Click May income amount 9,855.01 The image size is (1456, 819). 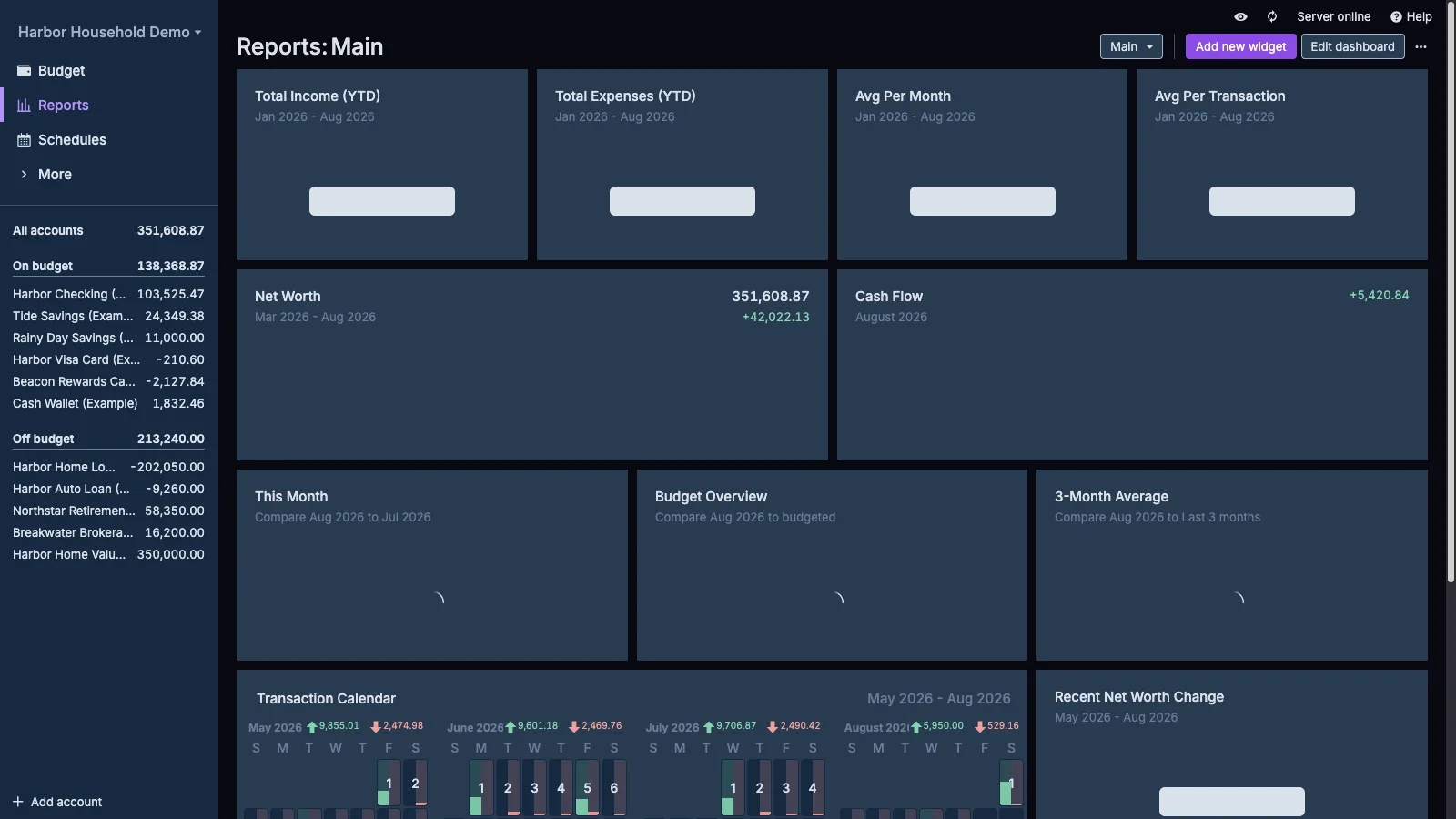pos(333,726)
